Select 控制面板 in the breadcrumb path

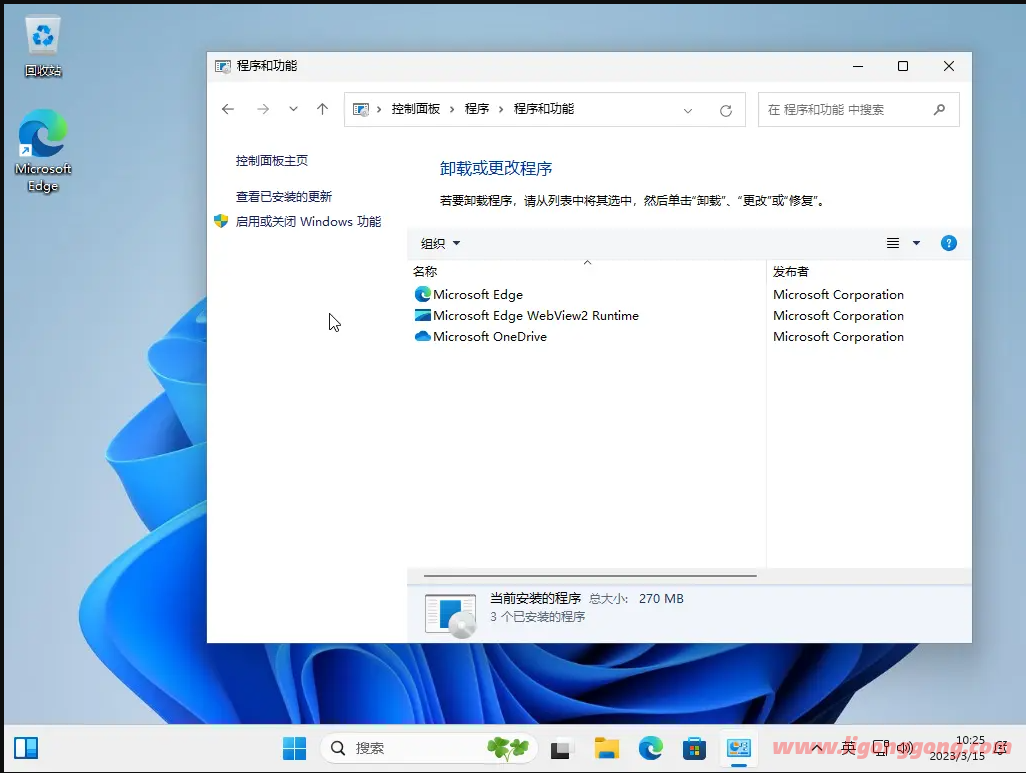(x=416, y=109)
